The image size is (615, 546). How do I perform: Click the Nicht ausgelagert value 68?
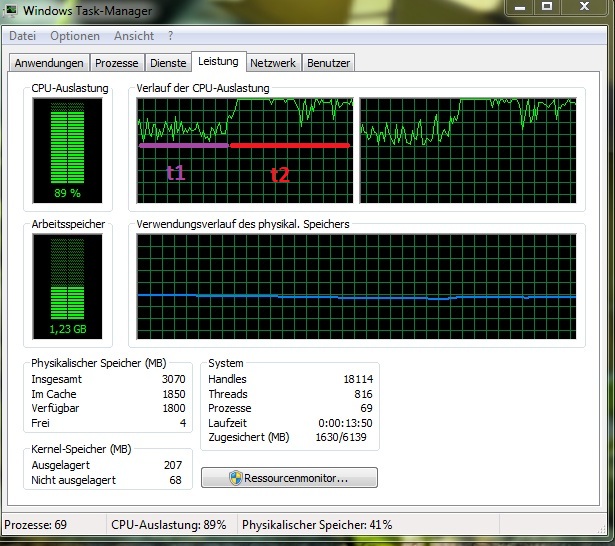(x=175, y=480)
